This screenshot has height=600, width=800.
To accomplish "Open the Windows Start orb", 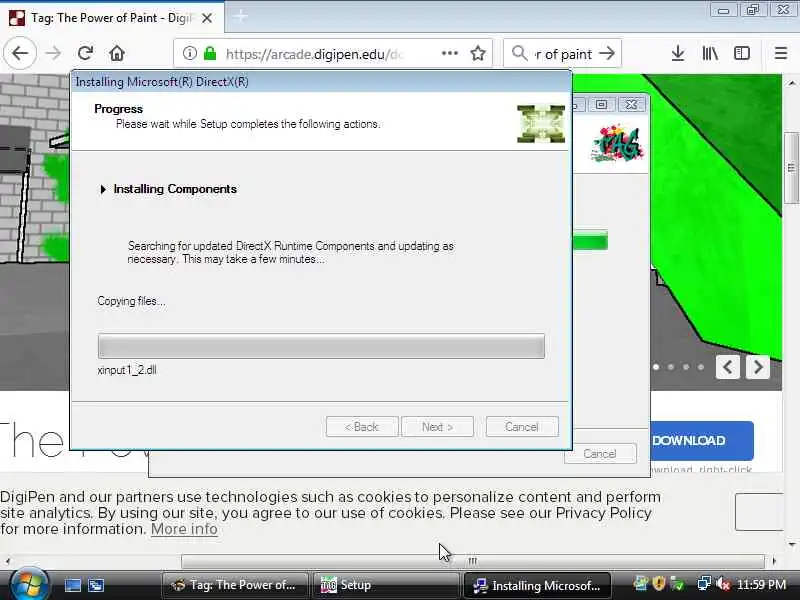I will (28, 585).
